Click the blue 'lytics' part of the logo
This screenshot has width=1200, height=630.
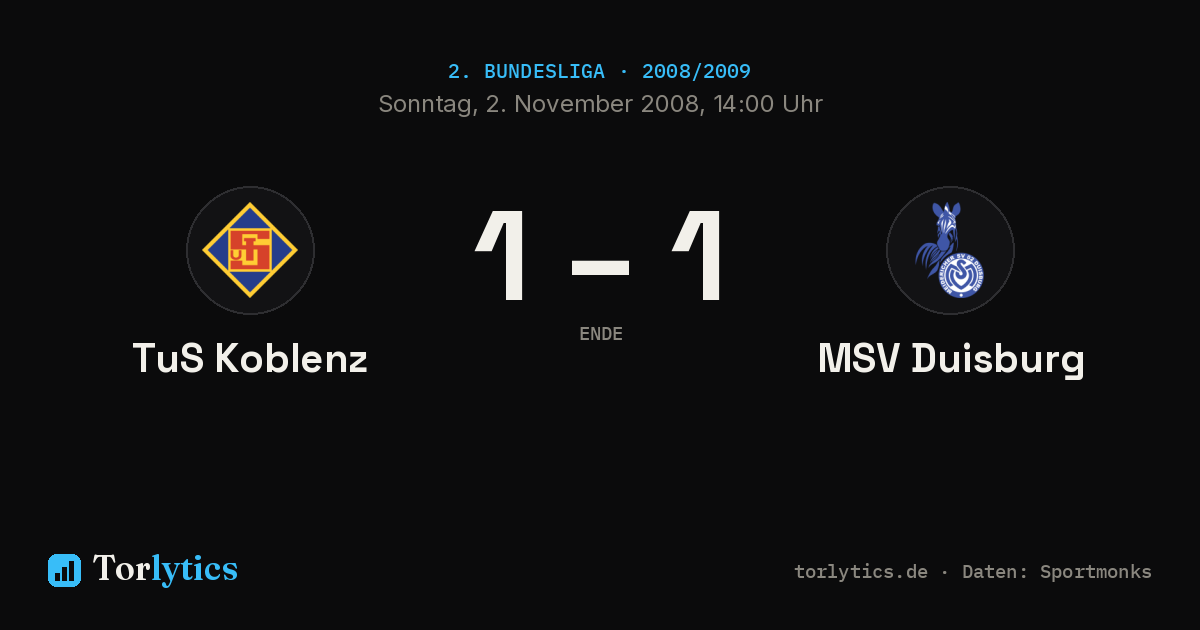click(194, 570)
